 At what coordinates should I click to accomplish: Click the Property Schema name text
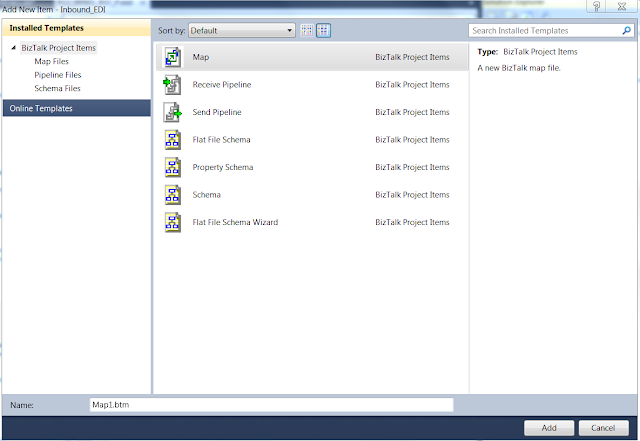(x=223, y=167)
